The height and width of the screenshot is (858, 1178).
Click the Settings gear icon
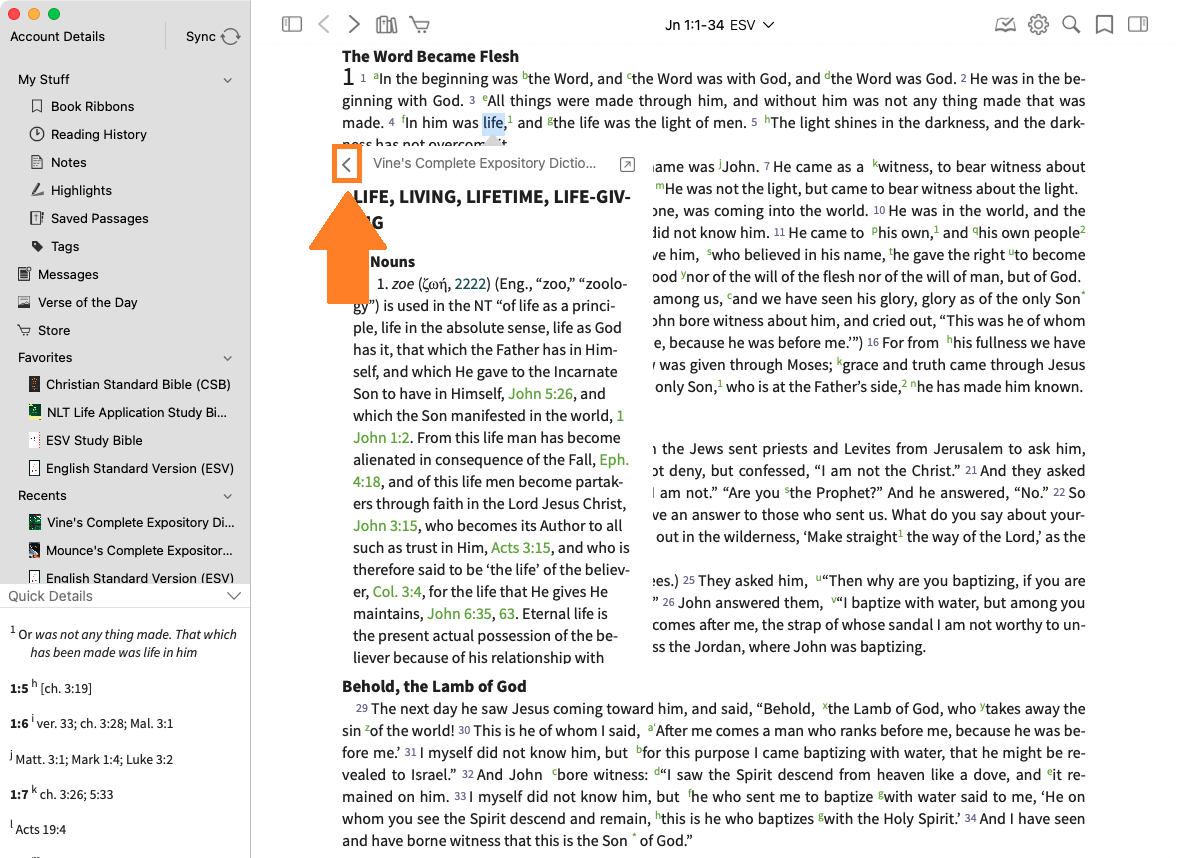(1038, 25)
